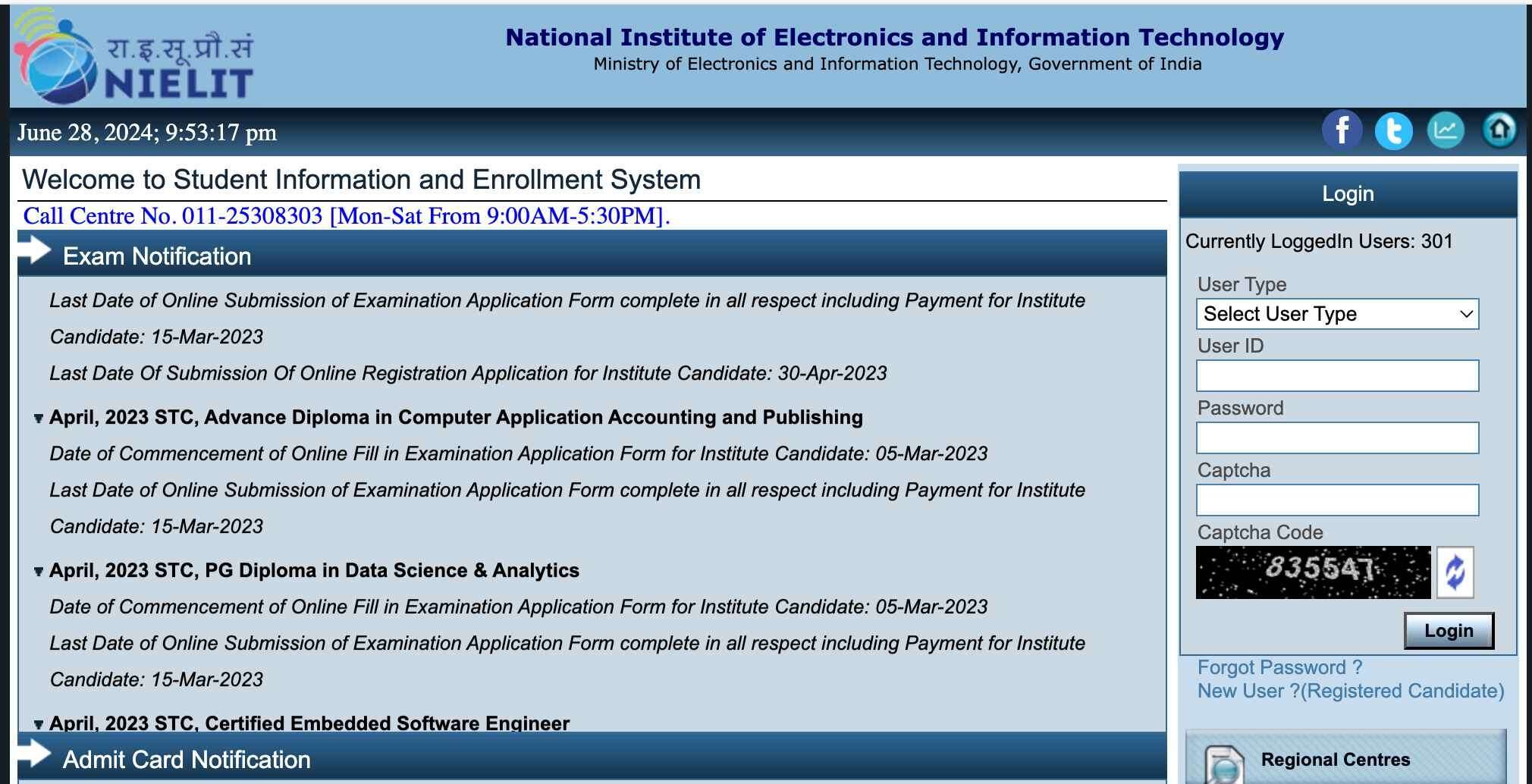Image resolution: width=1532 pixels, height=784 pixels.
Task: Open the Admit Card Notification section header
Action: (187, 760)
